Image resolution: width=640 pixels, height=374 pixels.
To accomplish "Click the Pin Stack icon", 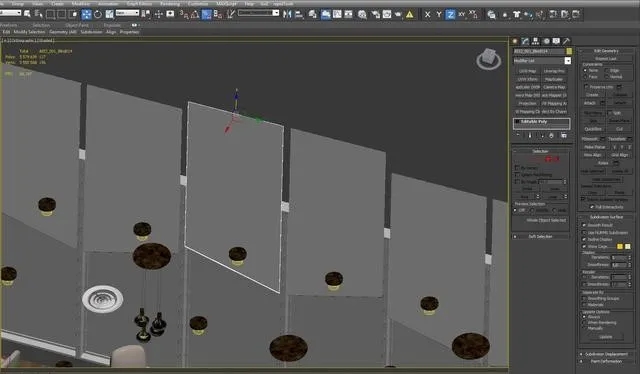I will pyautogui.click(x=518, y=135).
